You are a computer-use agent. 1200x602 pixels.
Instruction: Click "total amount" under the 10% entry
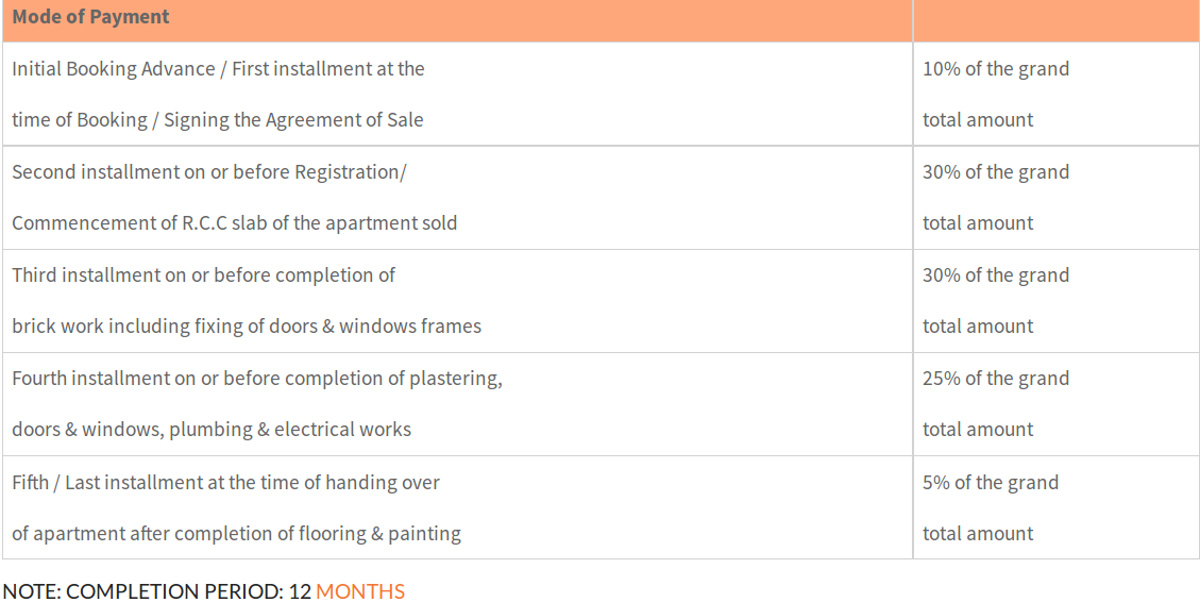click(x=977, y=120)
